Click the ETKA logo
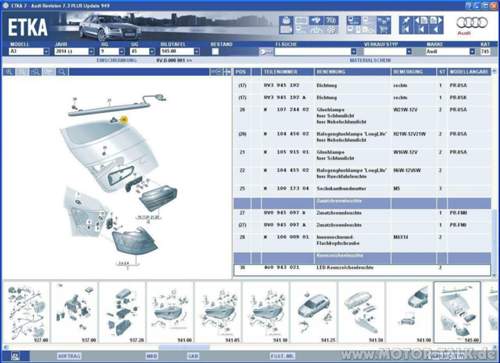The width and height of the screenshot is (500, 363). [28, 27]
